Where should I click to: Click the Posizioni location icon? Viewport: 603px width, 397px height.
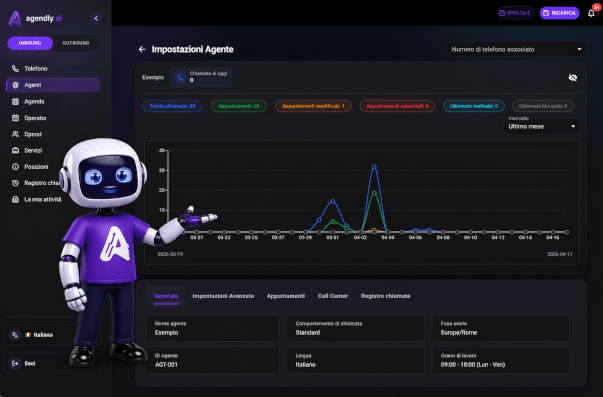click(15, 167)
